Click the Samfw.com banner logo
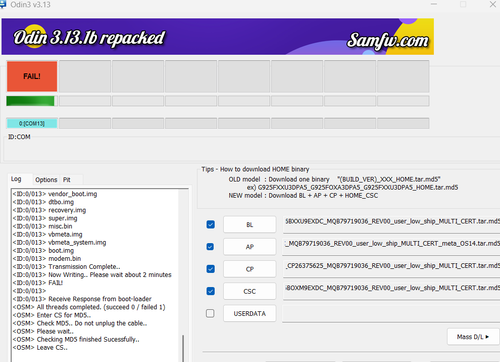 coord(387,41)
